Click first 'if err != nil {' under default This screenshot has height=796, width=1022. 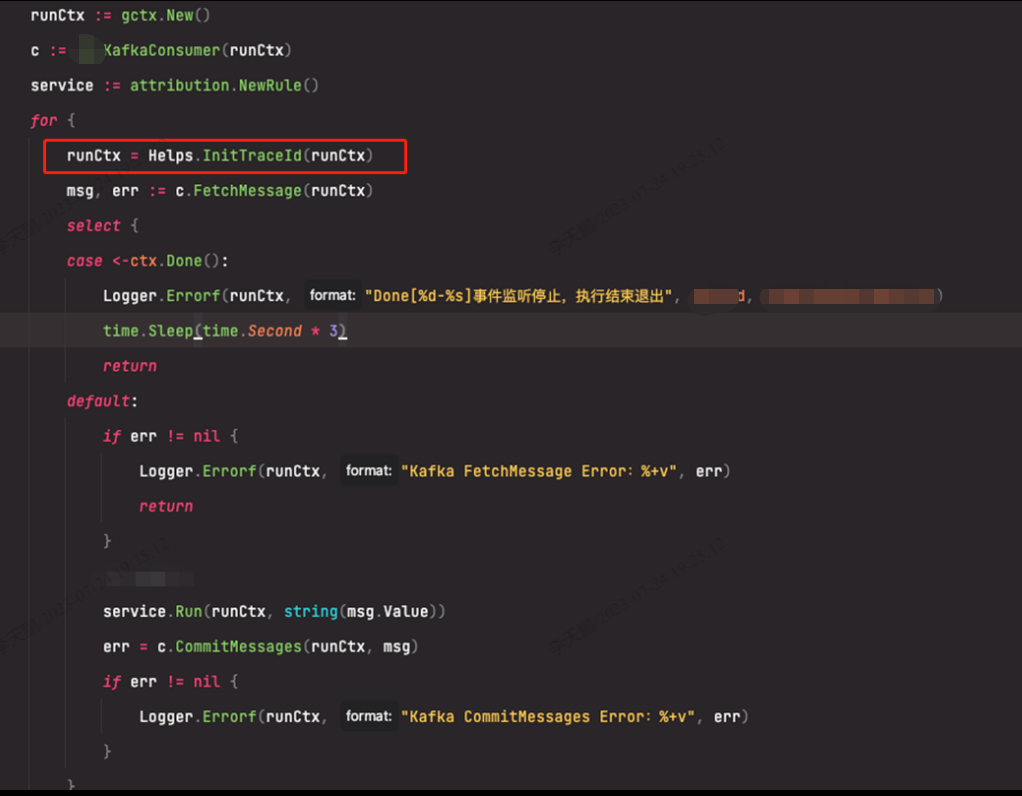171,437
